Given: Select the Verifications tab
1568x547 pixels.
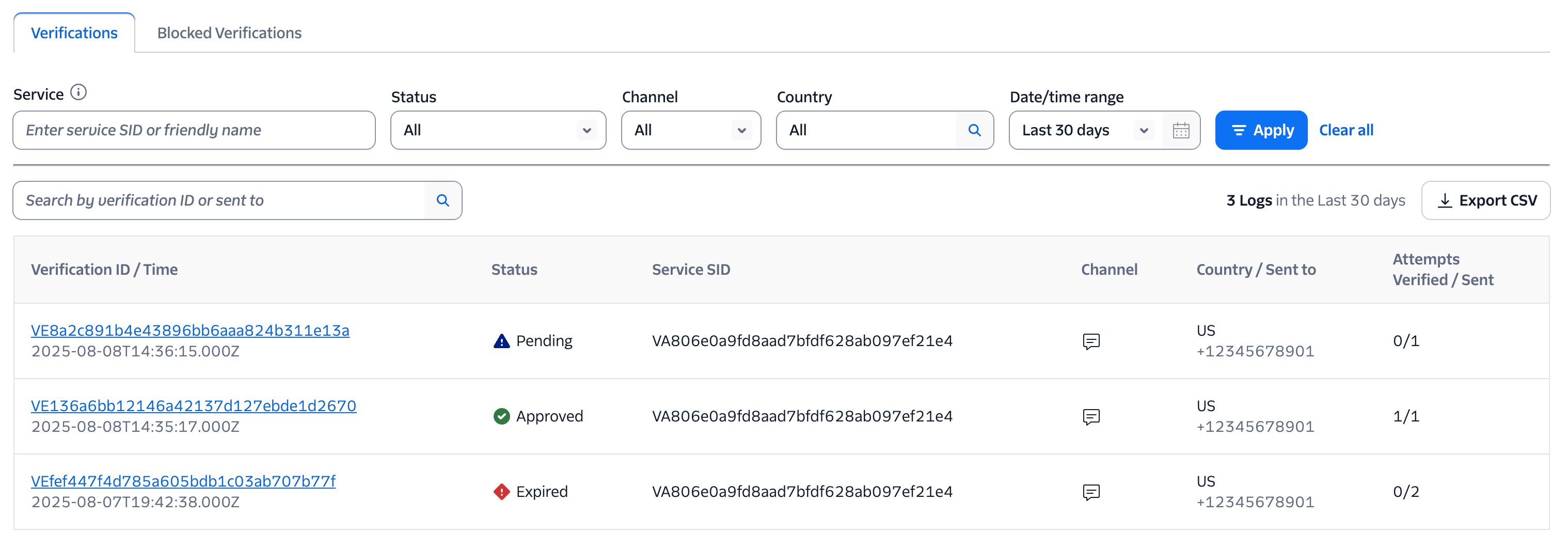Looking at the screenshot, I should click(x=74, y=33).
